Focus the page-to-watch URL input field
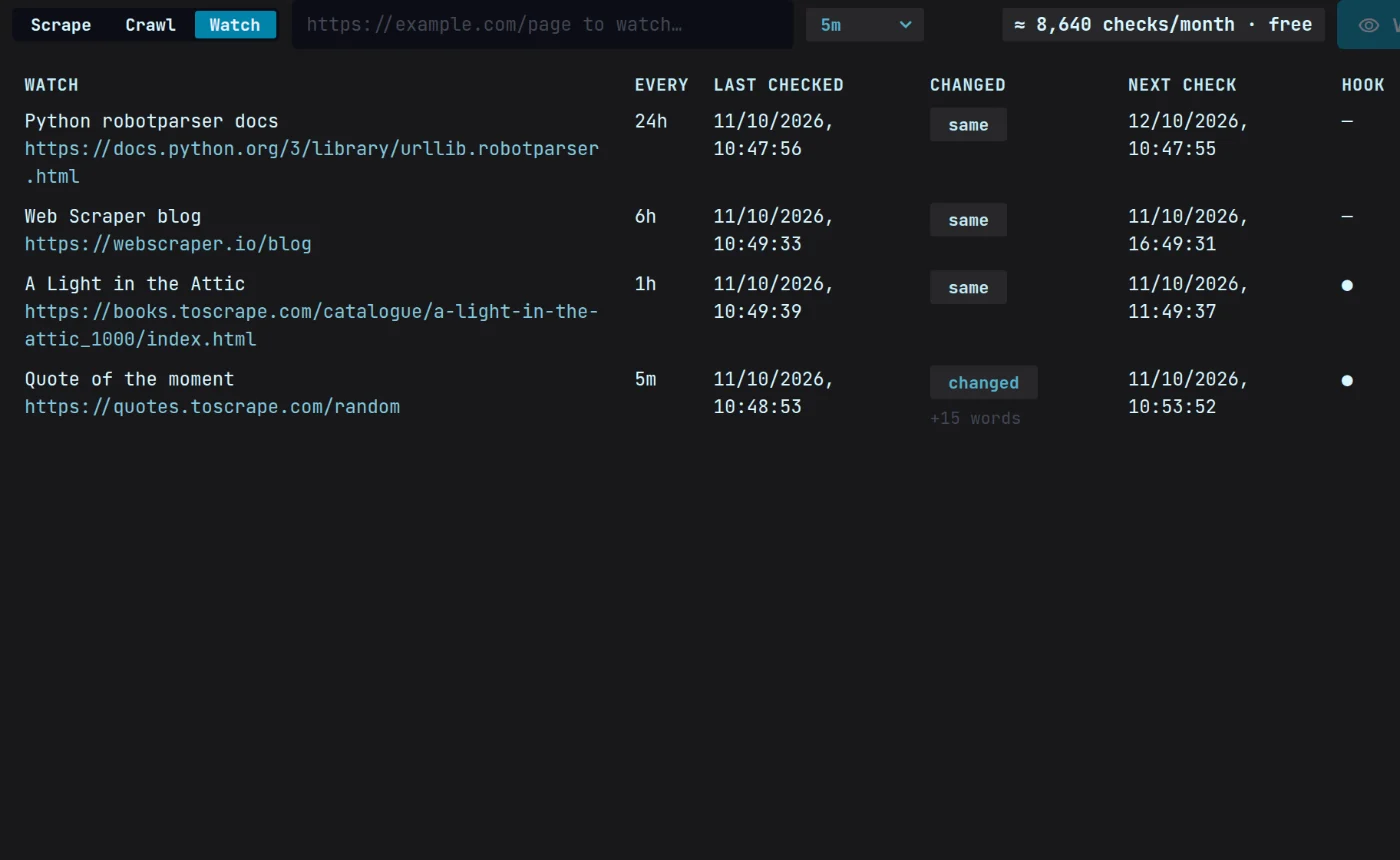 click(543, 25)
